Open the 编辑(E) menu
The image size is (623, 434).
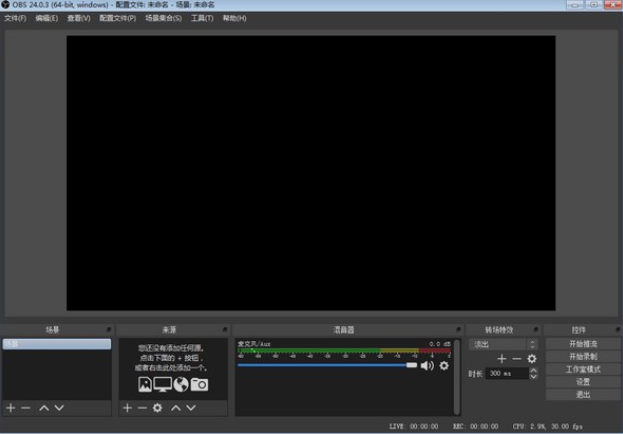tap(46, 18)
